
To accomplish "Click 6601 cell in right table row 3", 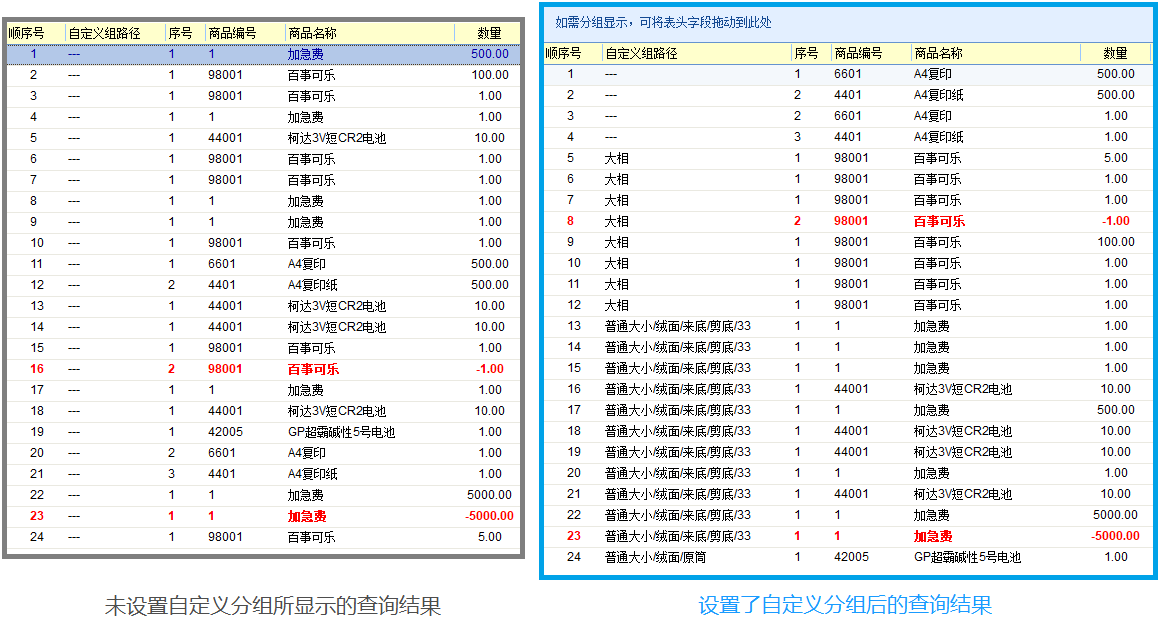I will [848, 116].
